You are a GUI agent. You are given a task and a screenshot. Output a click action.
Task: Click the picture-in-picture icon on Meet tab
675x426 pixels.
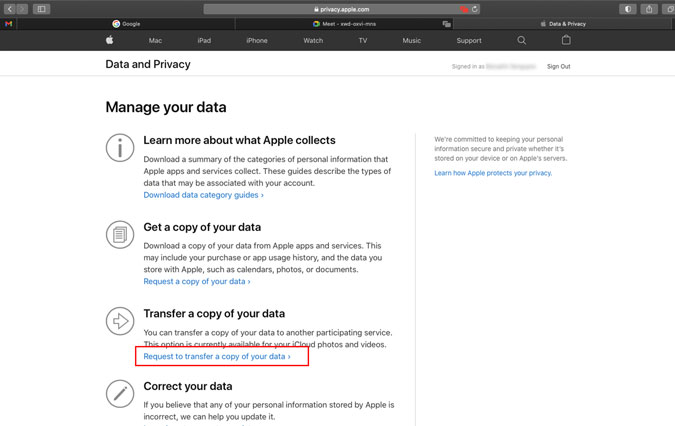(x=446, y=24)
